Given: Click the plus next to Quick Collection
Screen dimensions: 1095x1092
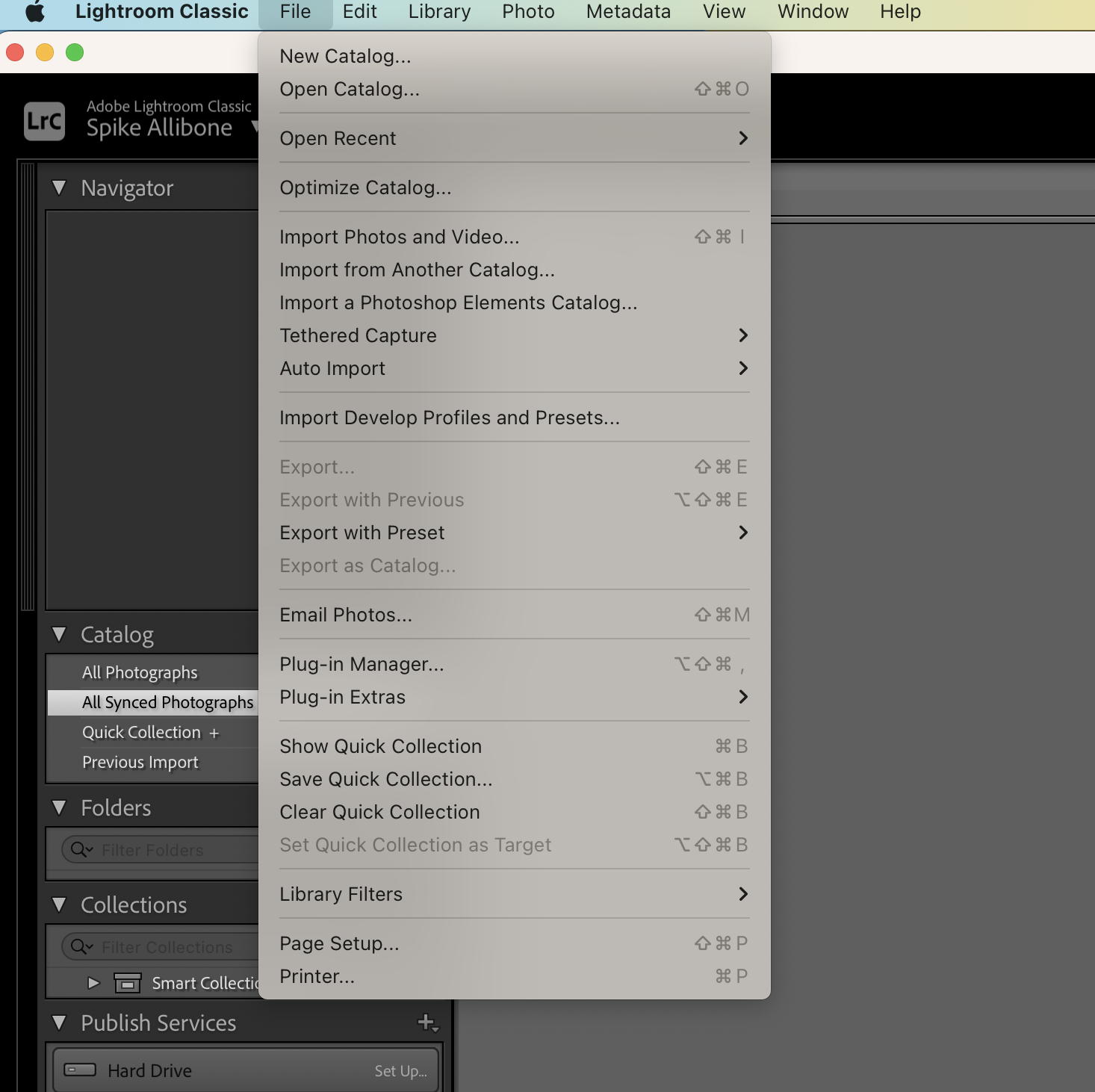Looking at the screenshot, I should (x=214, y=733).
